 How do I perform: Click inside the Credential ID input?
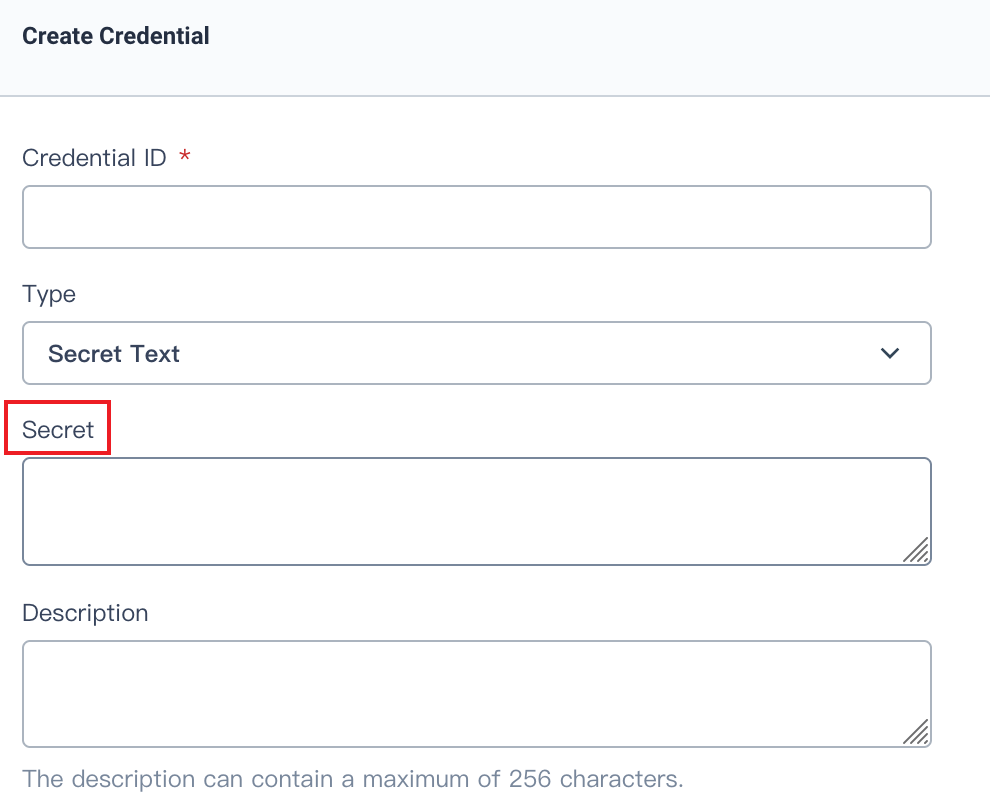pyautogui.click(x=476, y=216)
